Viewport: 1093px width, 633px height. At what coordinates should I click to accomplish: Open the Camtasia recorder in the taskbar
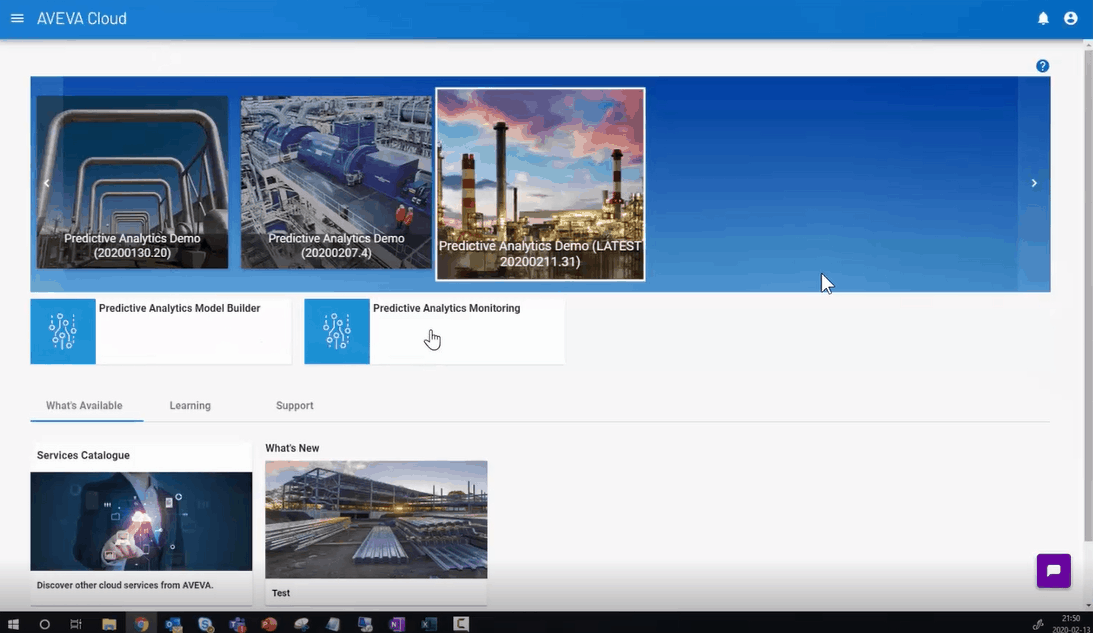click(x=461, y=624)
